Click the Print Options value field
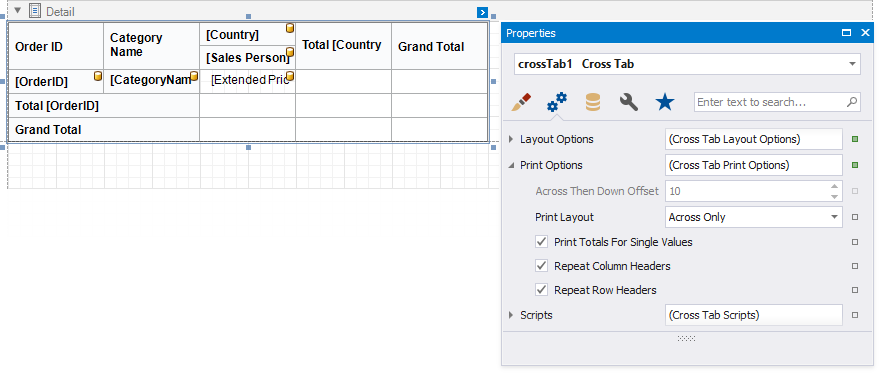The width and height of the screenshot is (880, 374). click(754, 165)
